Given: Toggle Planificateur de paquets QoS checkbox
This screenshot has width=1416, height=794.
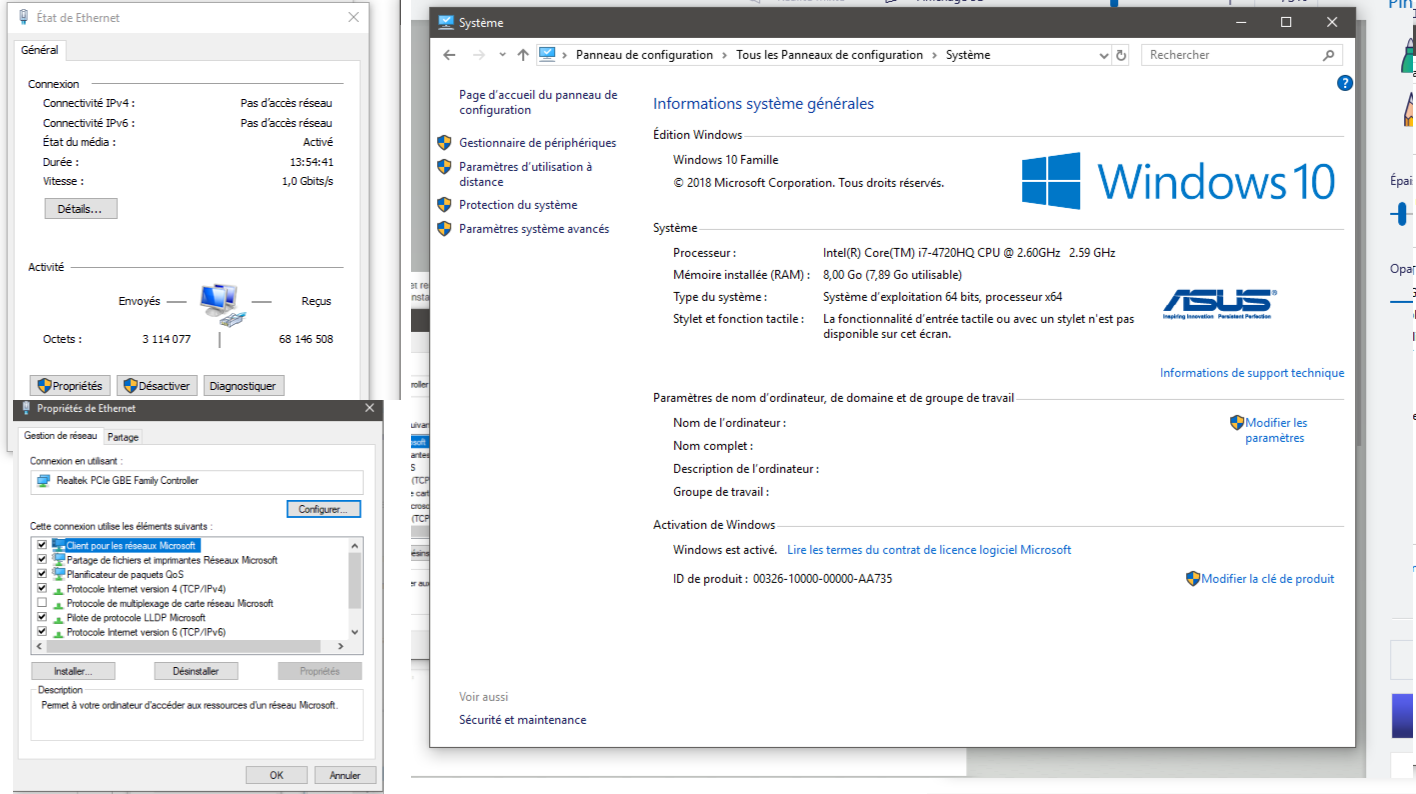Looking at the screenshot, I should (x=42, y=574).
